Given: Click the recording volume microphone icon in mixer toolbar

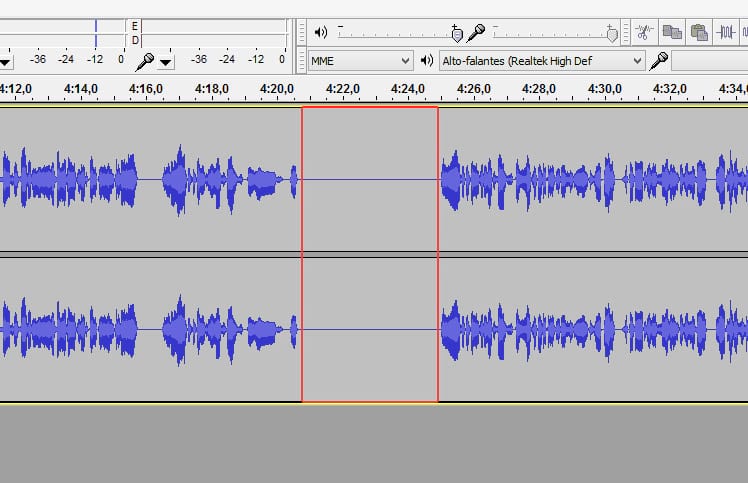Looking at the screenshot, I should (476, 32).
